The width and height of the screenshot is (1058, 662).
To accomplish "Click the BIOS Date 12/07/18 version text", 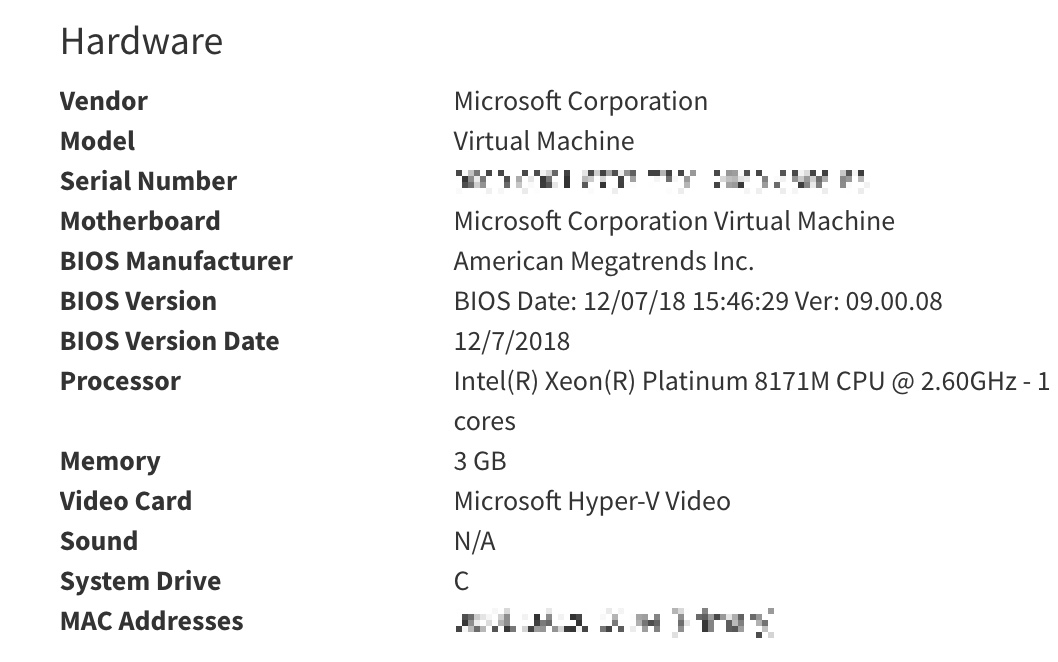I will (x=698, y=301).
